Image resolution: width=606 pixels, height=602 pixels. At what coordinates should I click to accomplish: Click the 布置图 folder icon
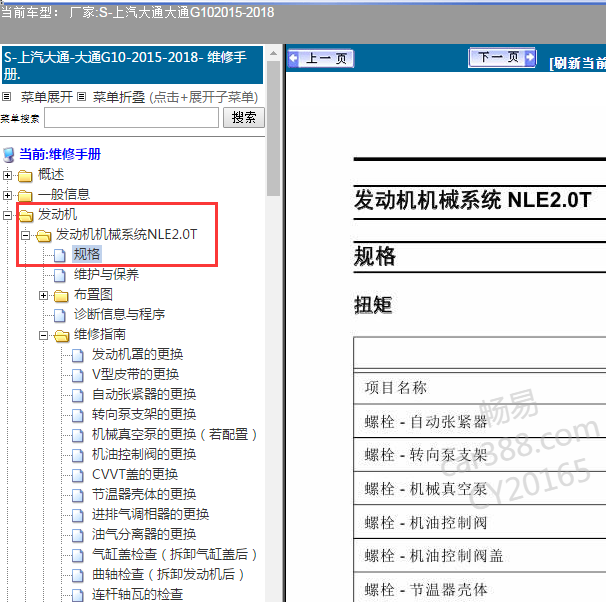point(61,296)
